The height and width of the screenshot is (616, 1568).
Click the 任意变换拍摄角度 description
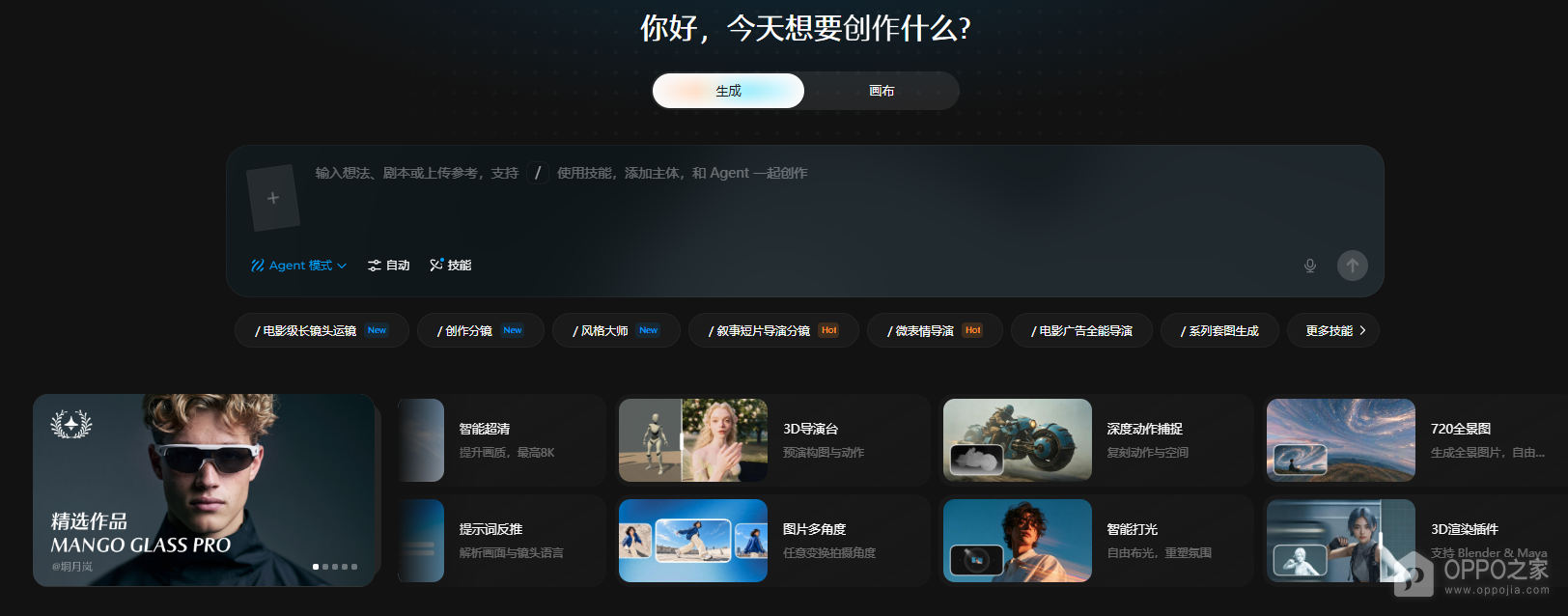click(829, 553)
